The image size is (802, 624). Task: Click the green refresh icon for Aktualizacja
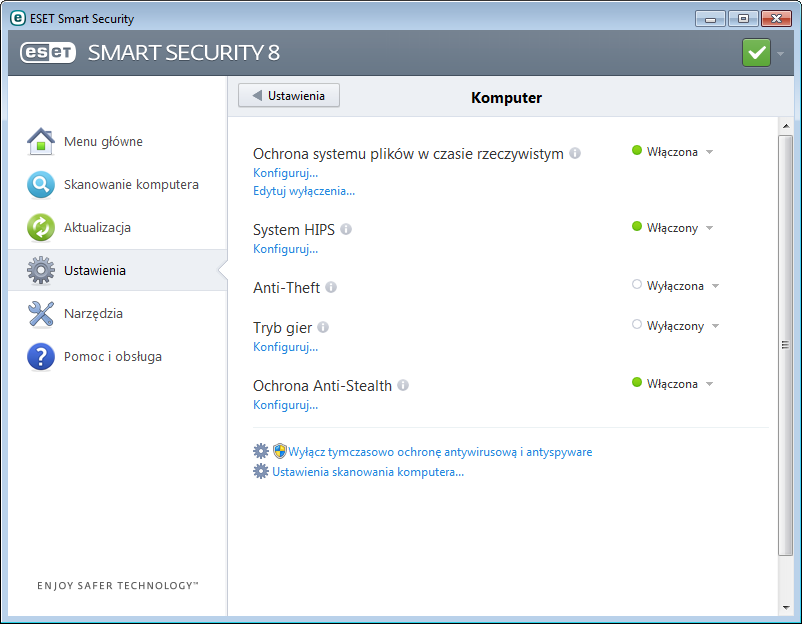coord(41,227)
